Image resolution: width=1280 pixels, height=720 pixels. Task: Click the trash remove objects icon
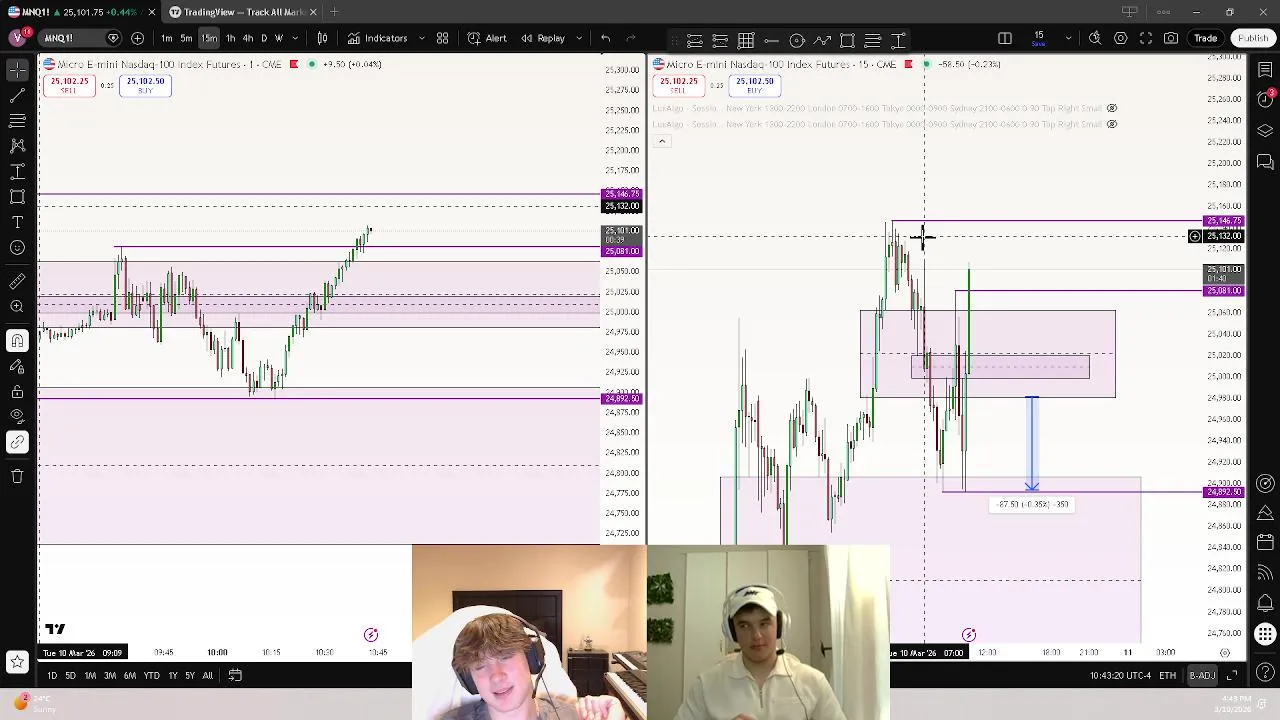click(17, 476)
